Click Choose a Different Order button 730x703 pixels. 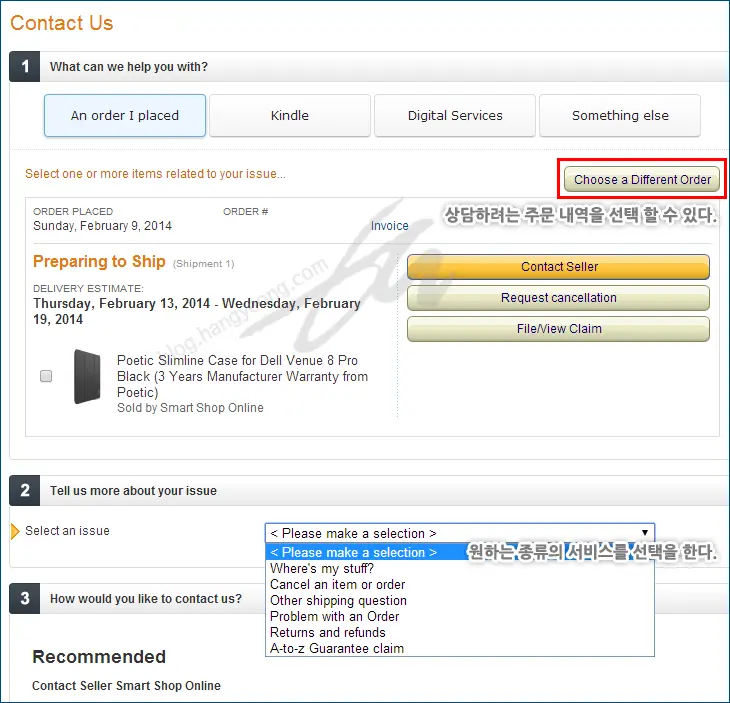point(643,180)
